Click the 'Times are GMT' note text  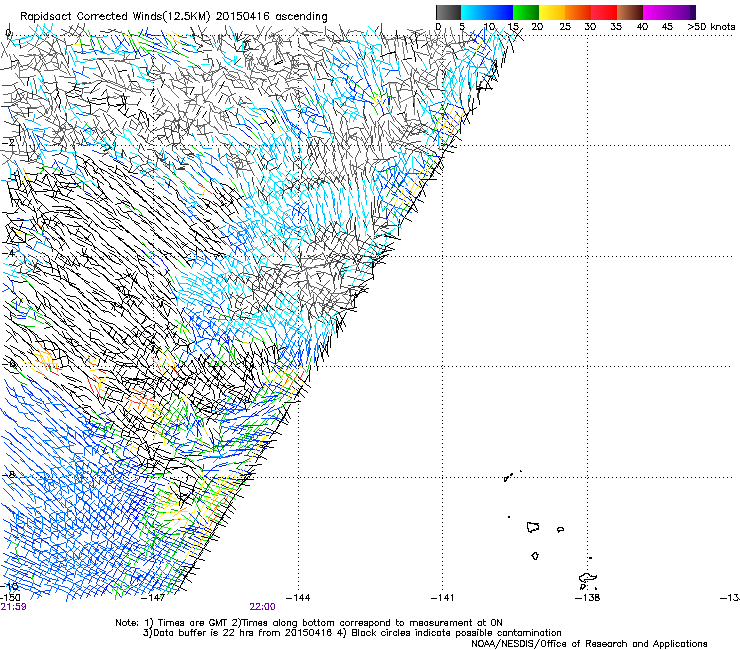192,623
